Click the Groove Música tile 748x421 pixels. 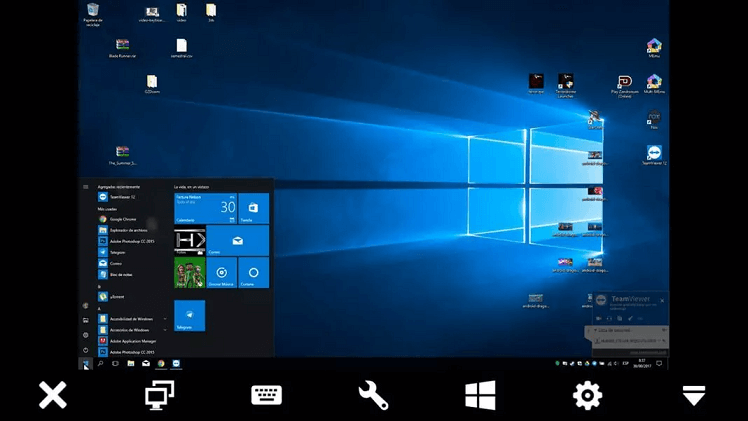point(222,272)
